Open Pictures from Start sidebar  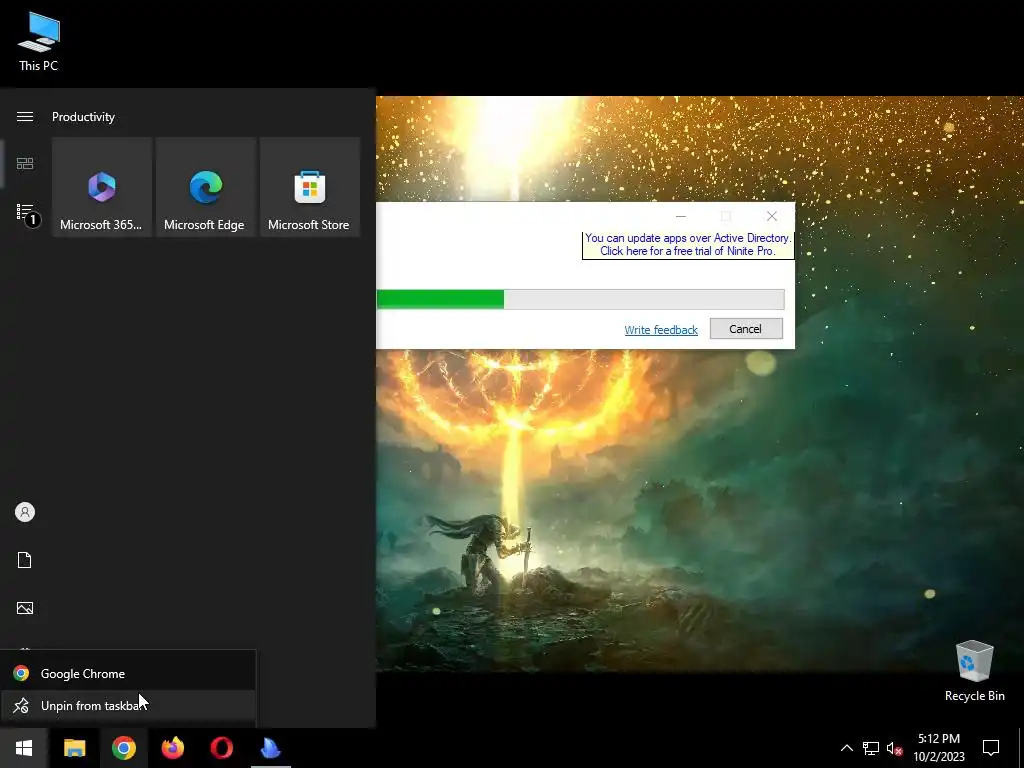25,608
